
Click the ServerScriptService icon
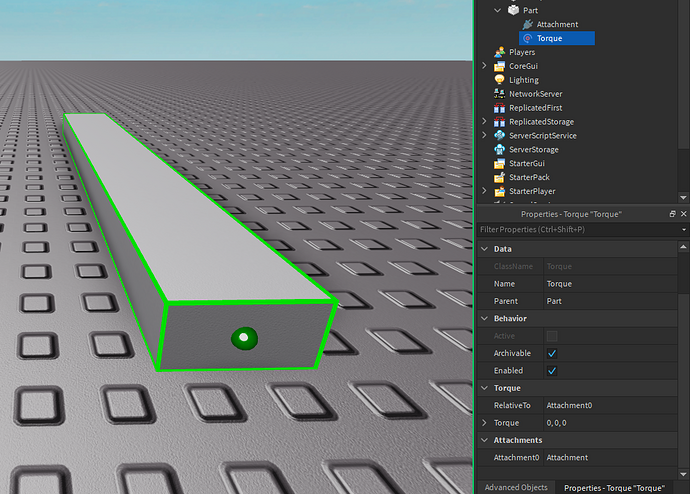pyautogui.click(x=499, y=135)
